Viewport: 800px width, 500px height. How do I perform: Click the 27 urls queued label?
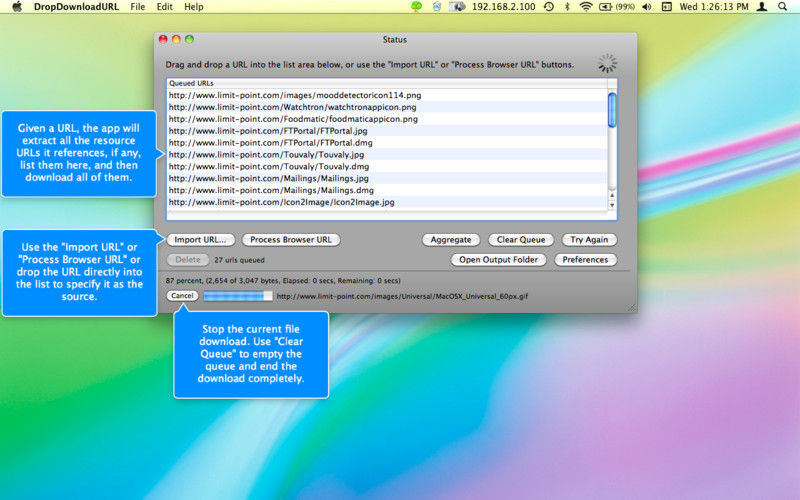[x=239, y=260]
